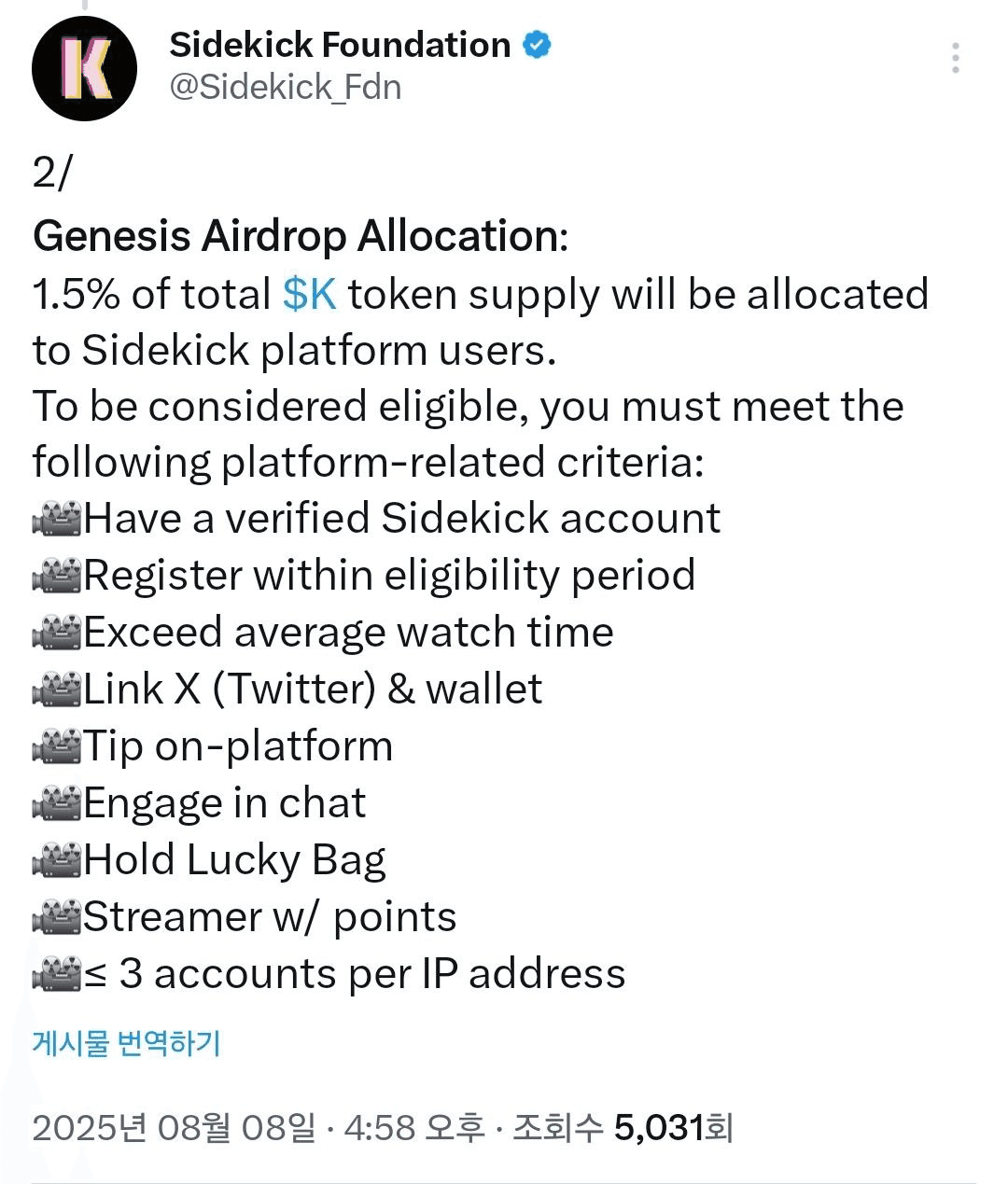Click the Sidekick Foundation display name

tap(341, 45)
